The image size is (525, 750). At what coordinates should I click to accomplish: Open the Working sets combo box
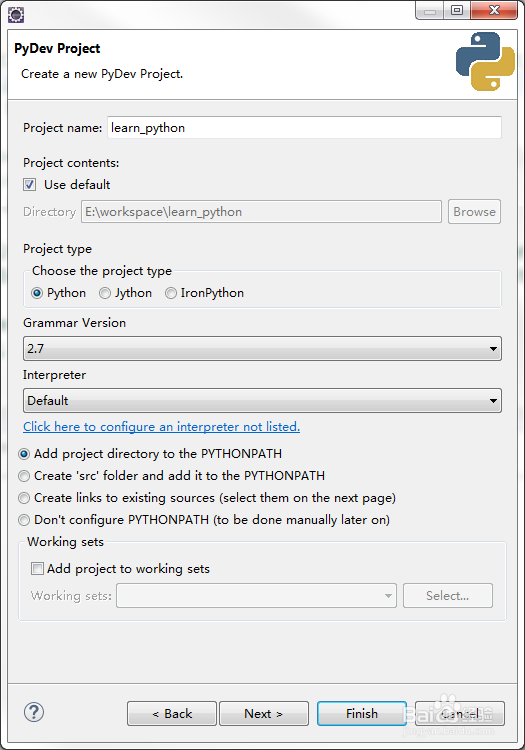pyautogui.click(x=256, y=596)
